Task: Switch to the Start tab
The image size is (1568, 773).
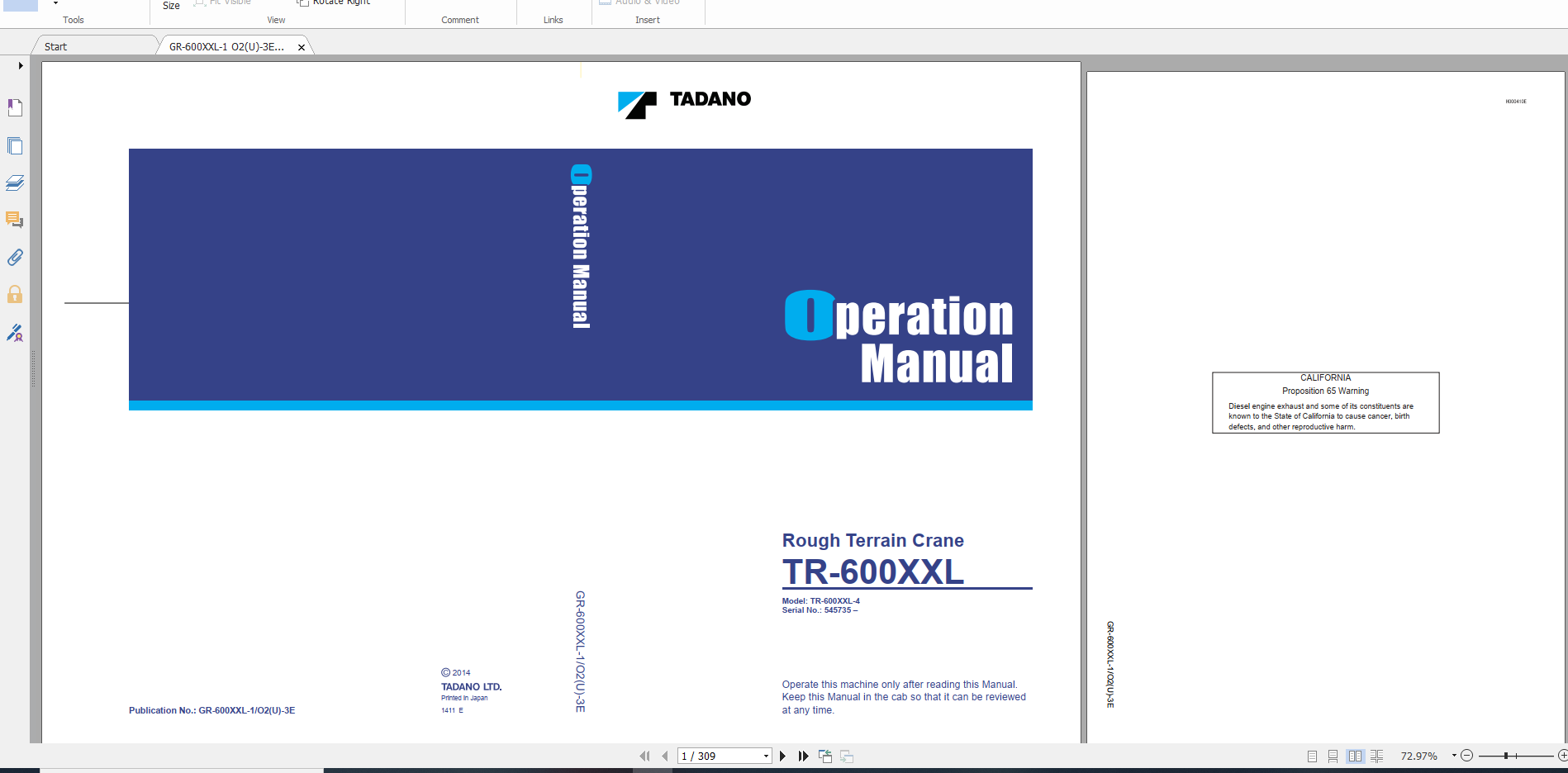Action: [x=55, y=46]
